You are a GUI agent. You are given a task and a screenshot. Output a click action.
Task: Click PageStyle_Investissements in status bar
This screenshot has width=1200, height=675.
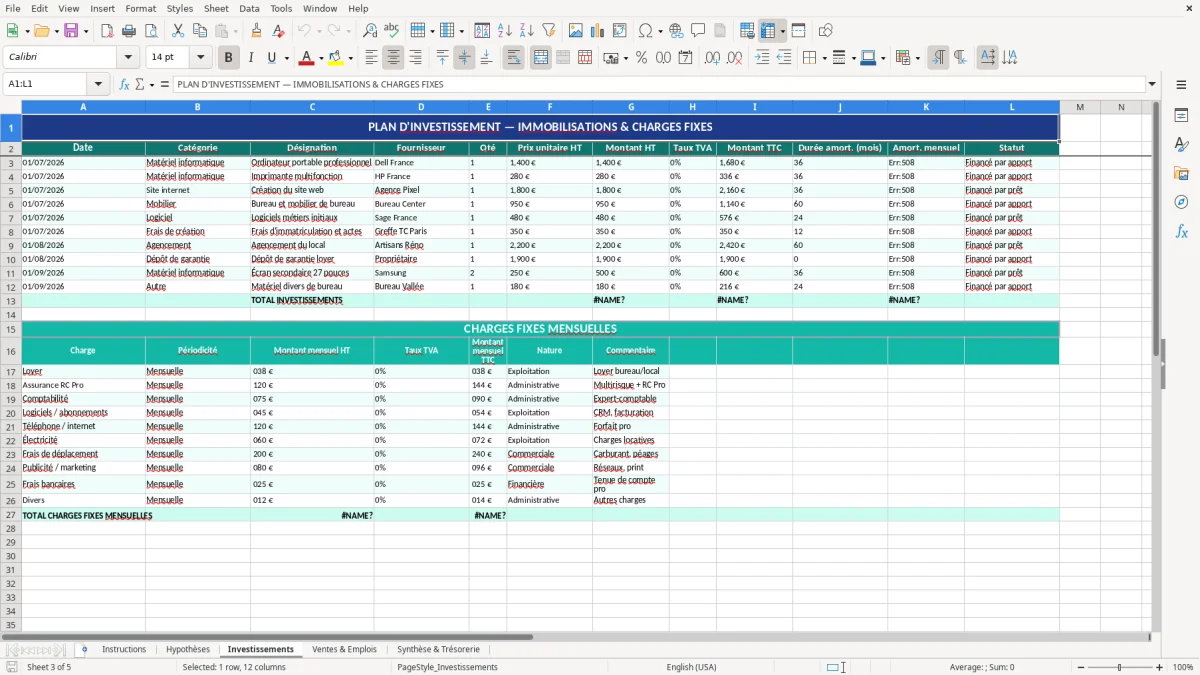point(447,667)
